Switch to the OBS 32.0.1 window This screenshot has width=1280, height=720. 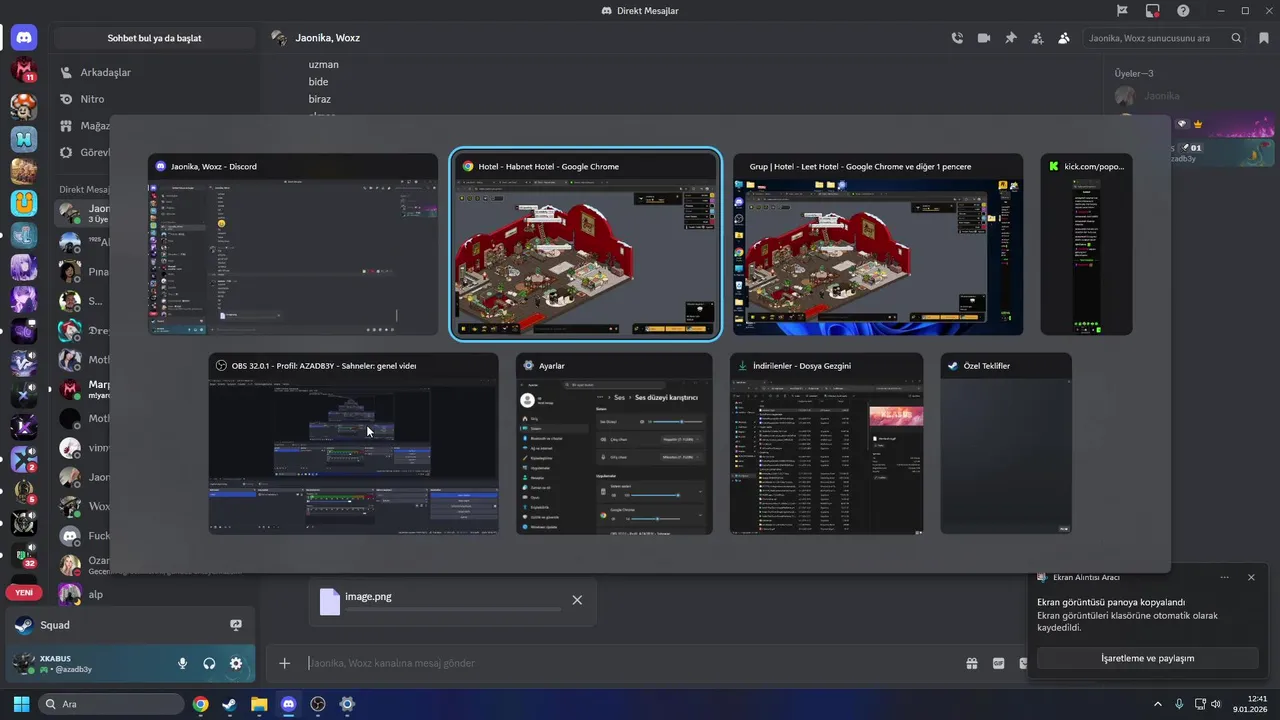pos(353,443)
